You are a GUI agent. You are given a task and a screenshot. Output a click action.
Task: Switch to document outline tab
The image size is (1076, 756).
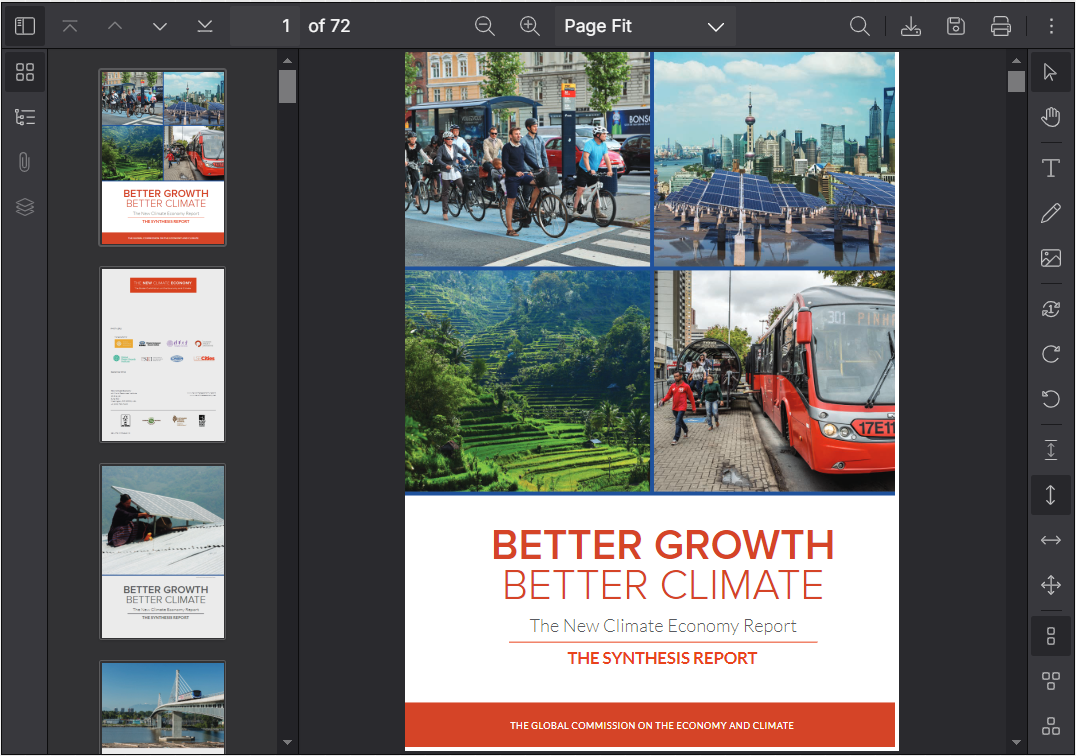25,117
